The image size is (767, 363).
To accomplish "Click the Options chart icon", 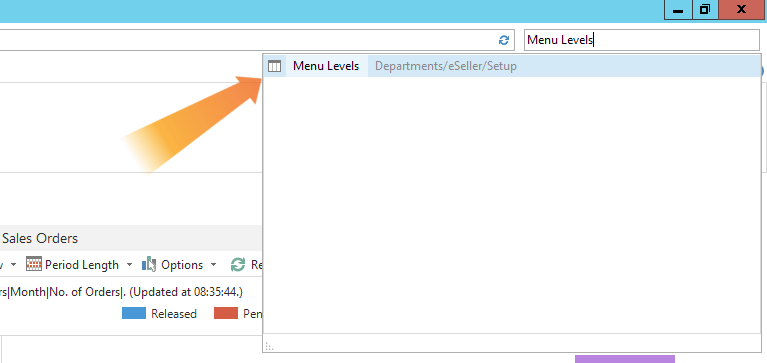I will (x=149, y=264).
